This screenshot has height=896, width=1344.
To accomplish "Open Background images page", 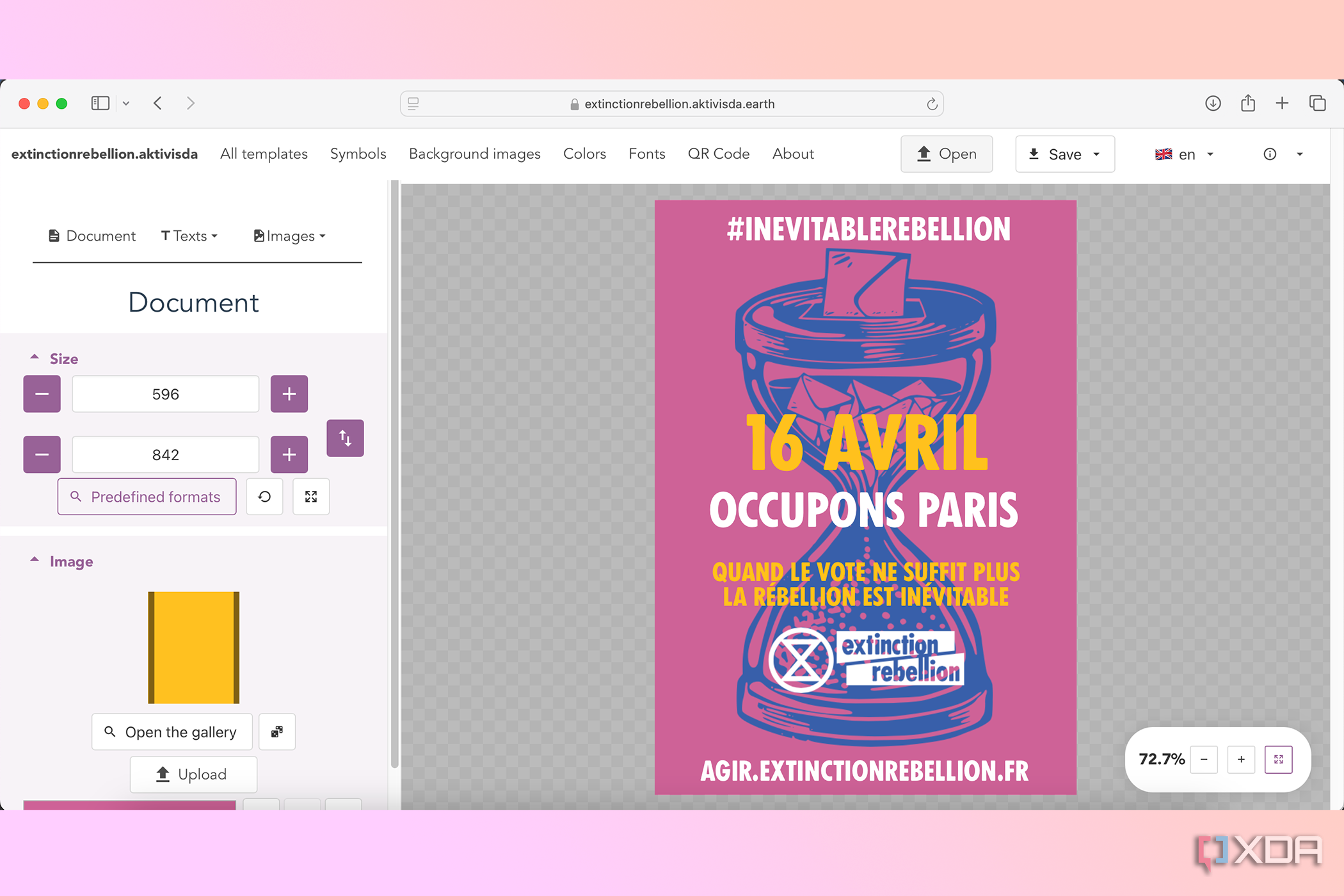I will click(474, 154).
